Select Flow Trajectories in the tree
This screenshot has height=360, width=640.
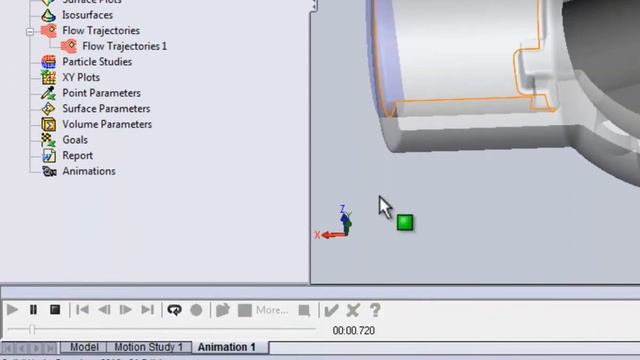101,31
